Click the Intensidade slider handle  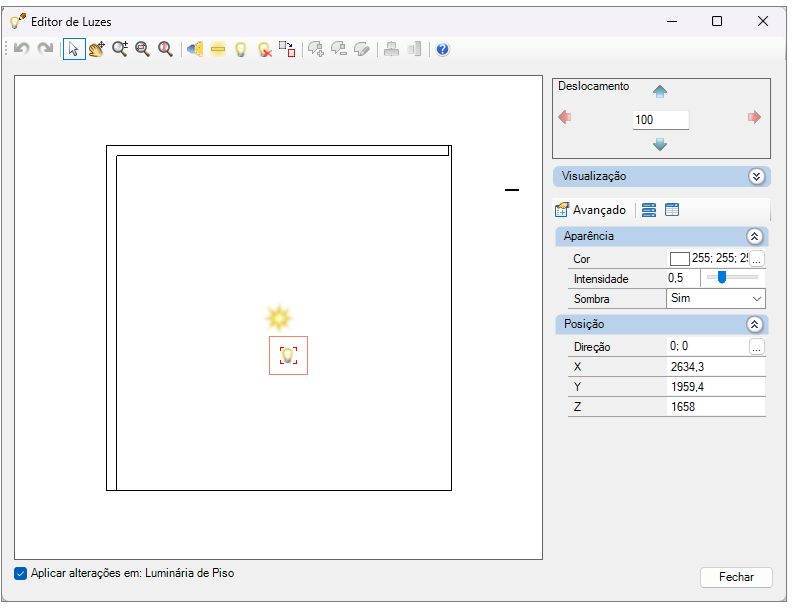tap(722, 277)
